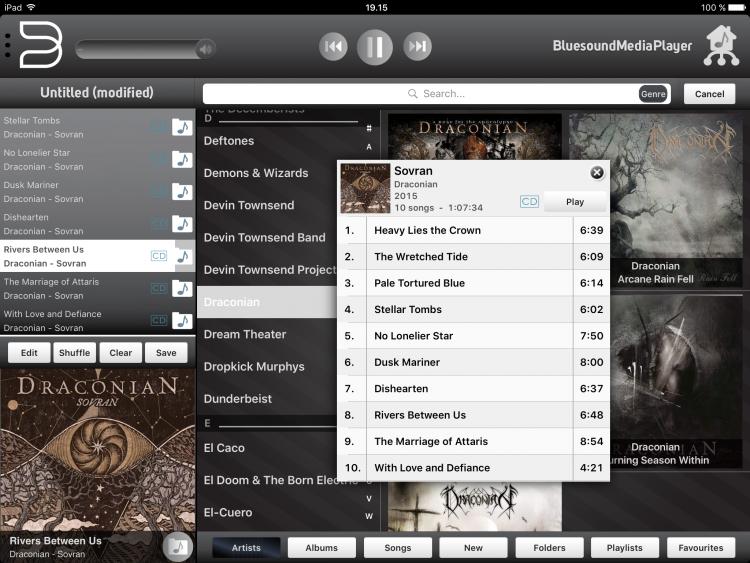Tap music note icon for No Lonelier Star
This screenshot has width=750, height=563.
(182, 159)
